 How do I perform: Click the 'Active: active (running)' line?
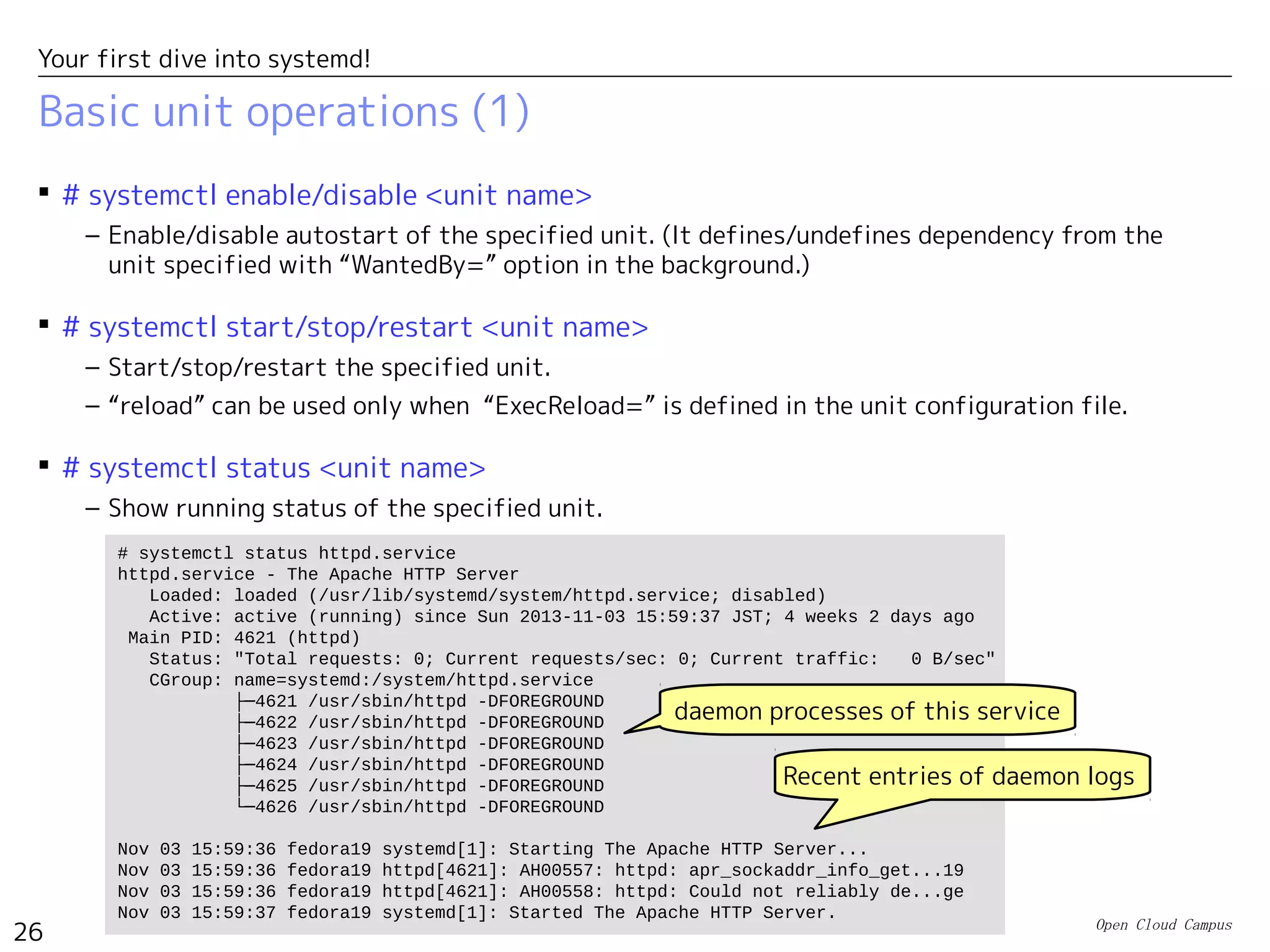(562, 616)
